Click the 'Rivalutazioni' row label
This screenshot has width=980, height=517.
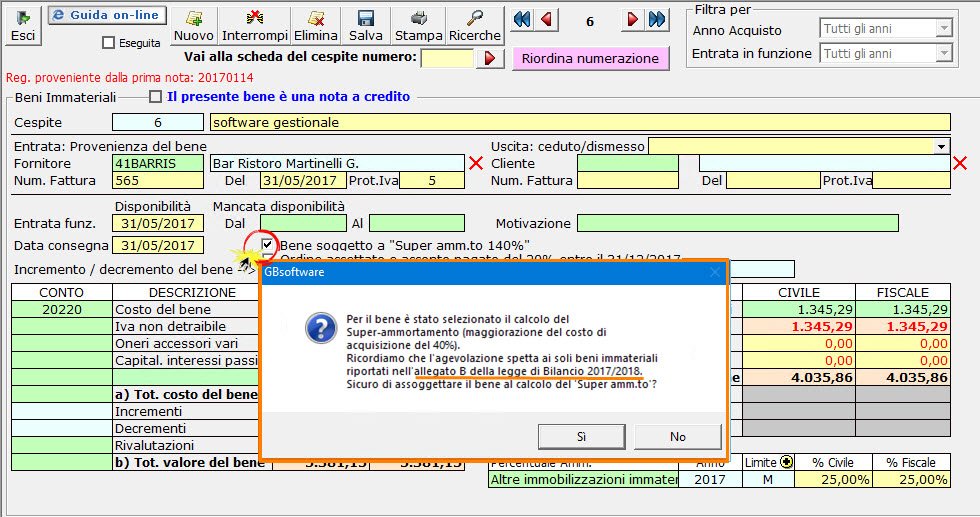click(x=154, y=445)
